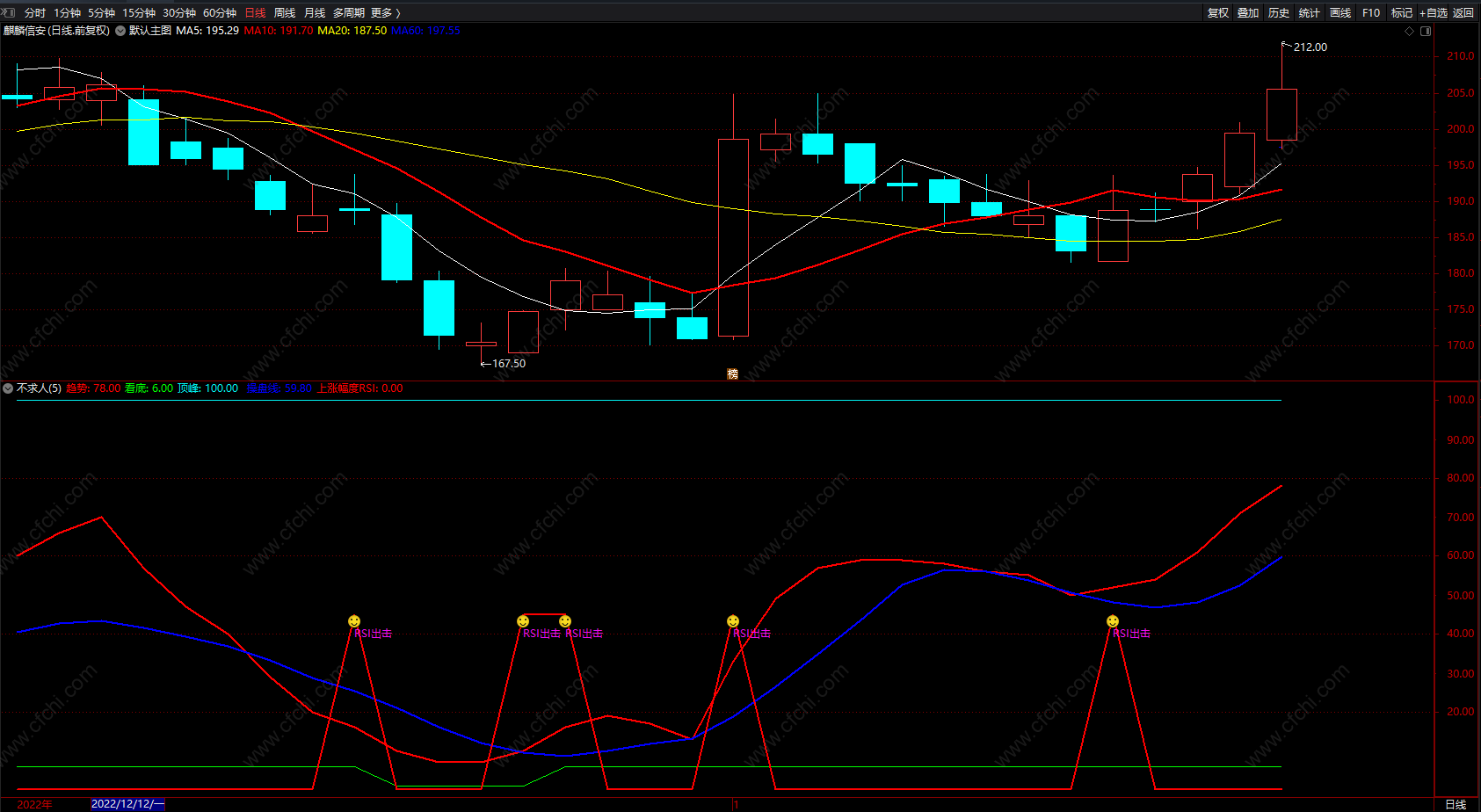Expand the 更多 periods menu
This screenshot has height=812, width=1481.
[385, 13]
